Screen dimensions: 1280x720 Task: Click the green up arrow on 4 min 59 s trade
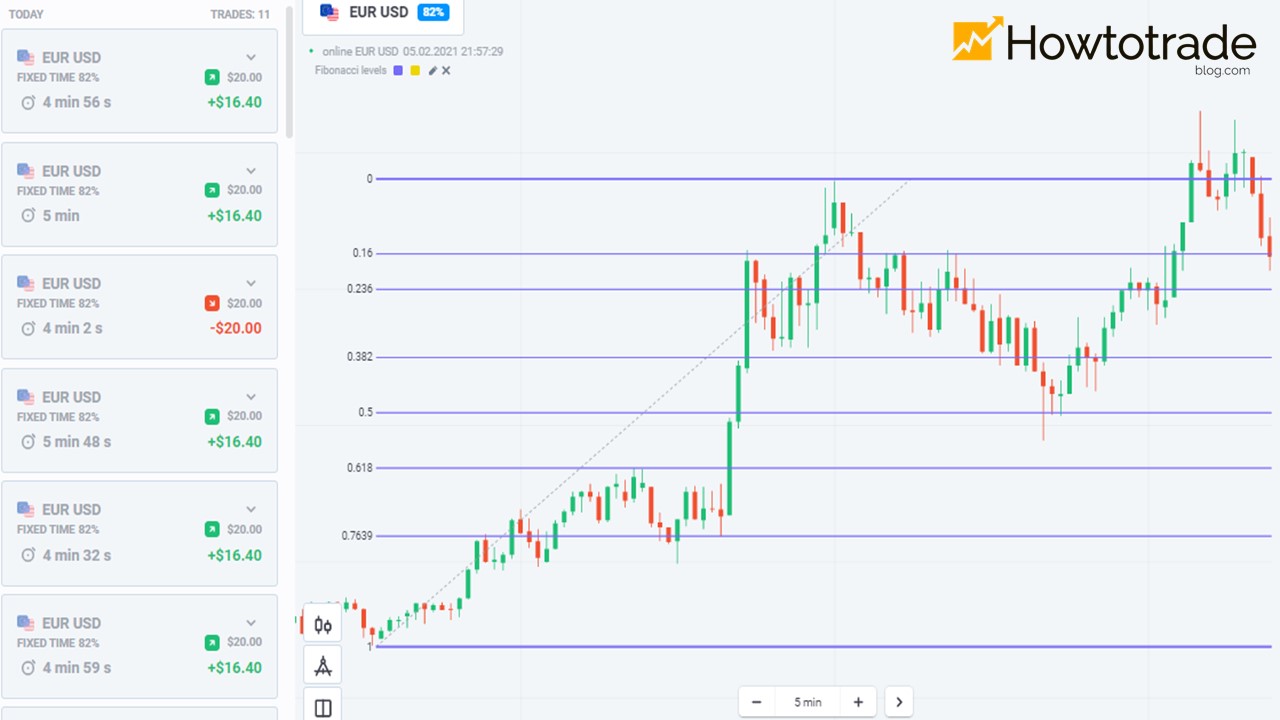[x=212, y=642]
